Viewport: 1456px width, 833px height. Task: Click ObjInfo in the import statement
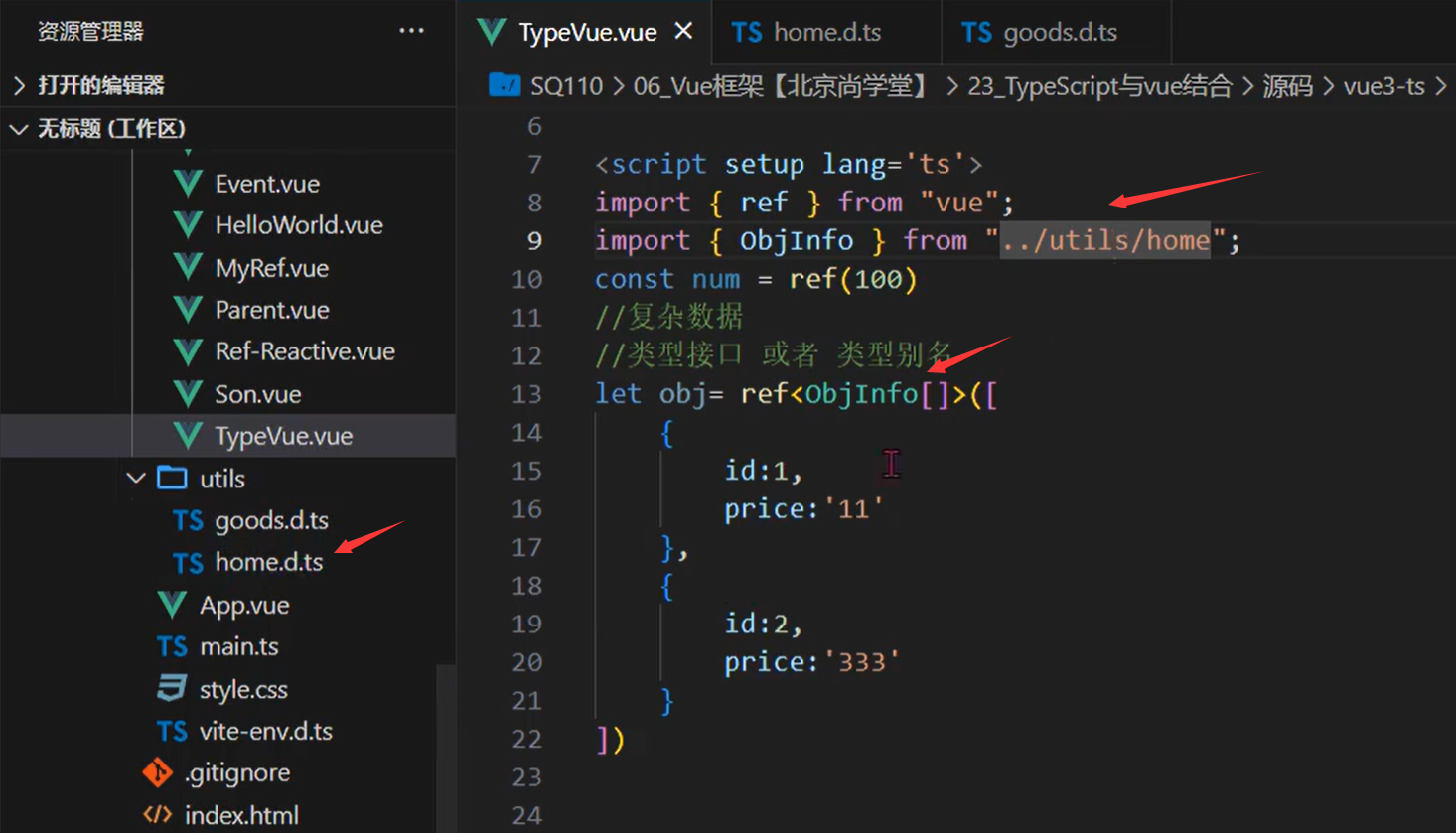point(797,241)
